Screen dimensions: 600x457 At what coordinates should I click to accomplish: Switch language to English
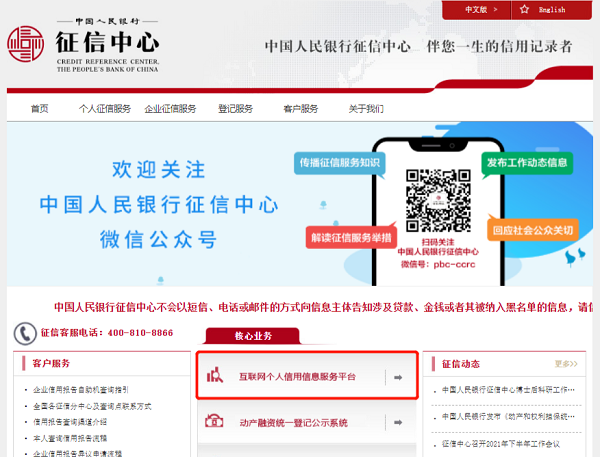coord(552,10)
